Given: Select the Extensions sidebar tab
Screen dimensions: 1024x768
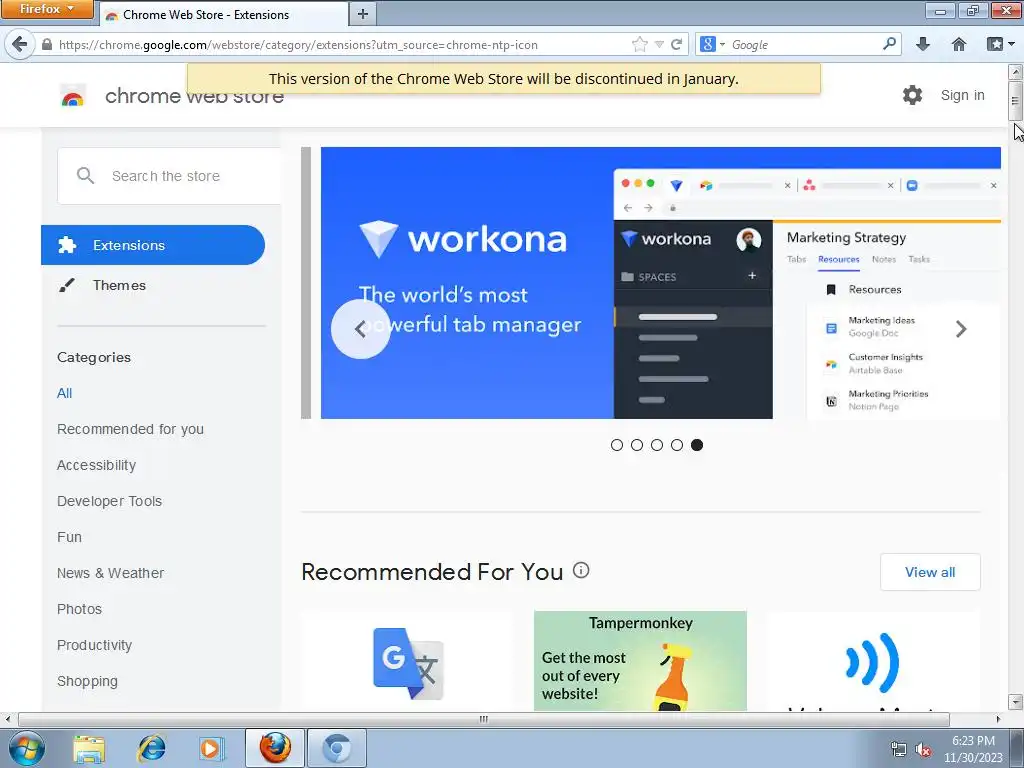Looking at the screenshot, I should [153, 245].
